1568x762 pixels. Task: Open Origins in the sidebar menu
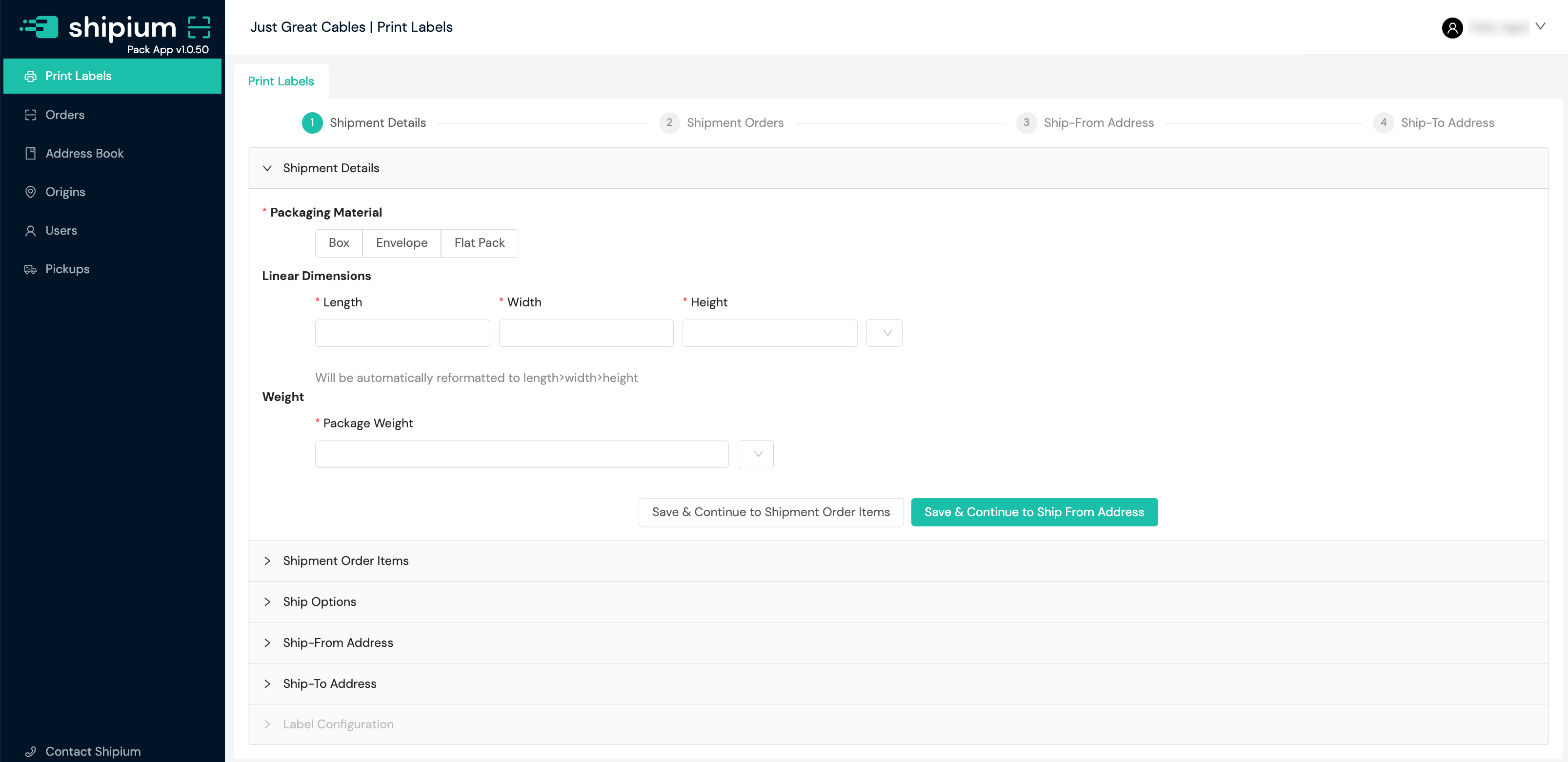point(113,192)
